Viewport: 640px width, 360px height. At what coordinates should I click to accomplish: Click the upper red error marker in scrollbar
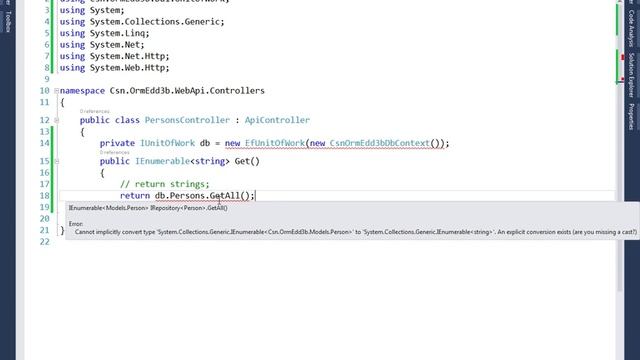click(x=622, y=57)
